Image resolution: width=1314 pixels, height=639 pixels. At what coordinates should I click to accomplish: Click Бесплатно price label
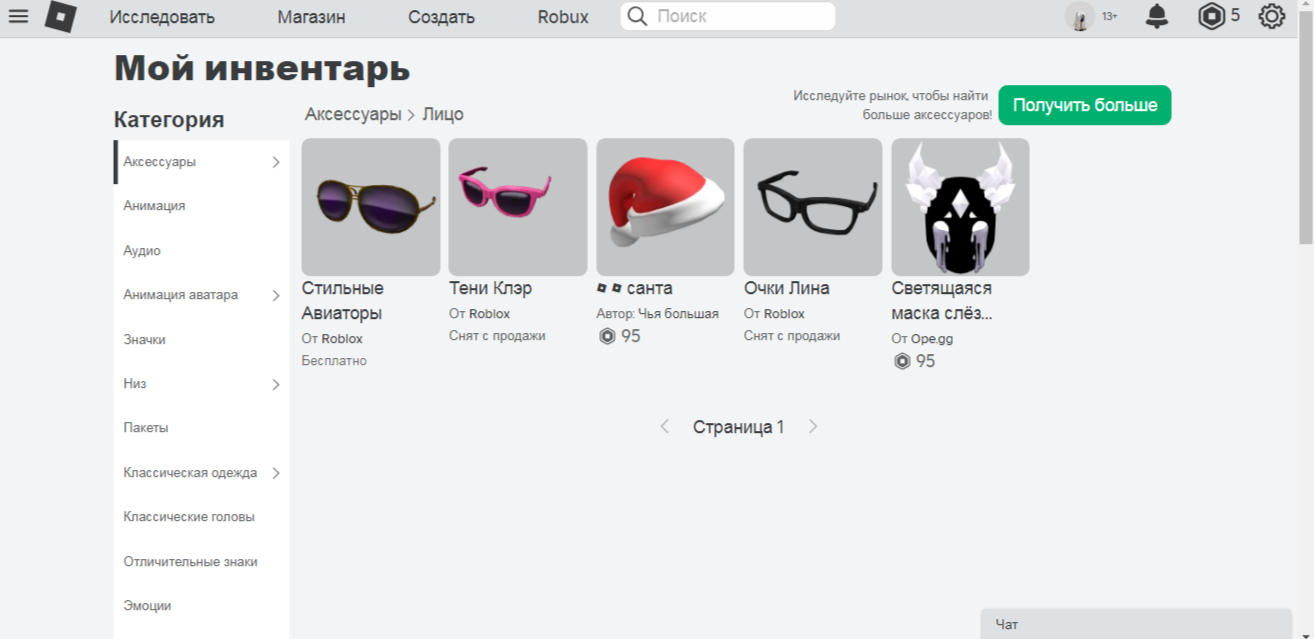pos(334,361)
